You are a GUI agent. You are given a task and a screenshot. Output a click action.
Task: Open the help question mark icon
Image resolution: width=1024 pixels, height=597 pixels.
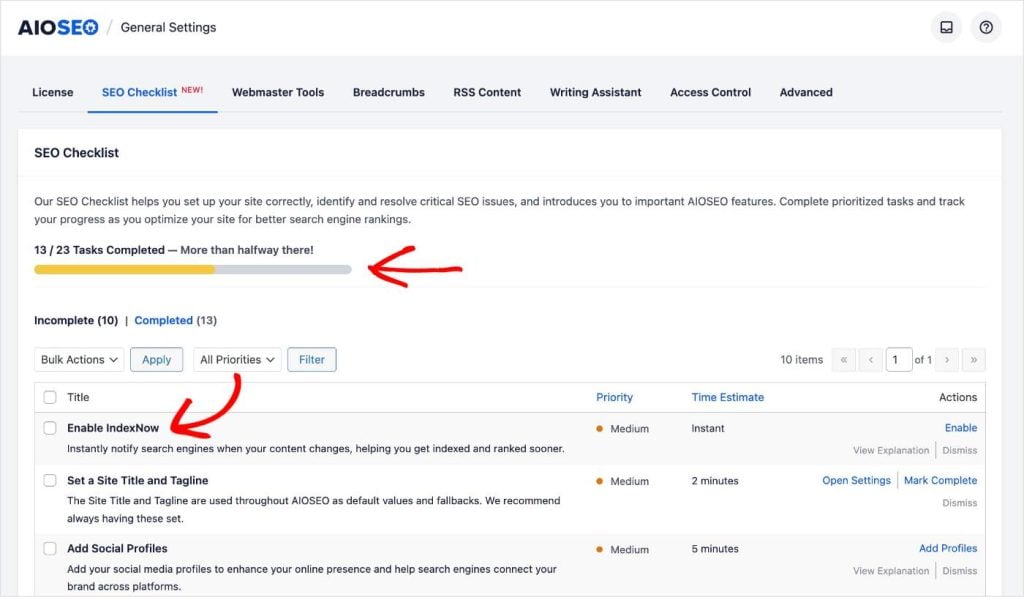(987, 27)
